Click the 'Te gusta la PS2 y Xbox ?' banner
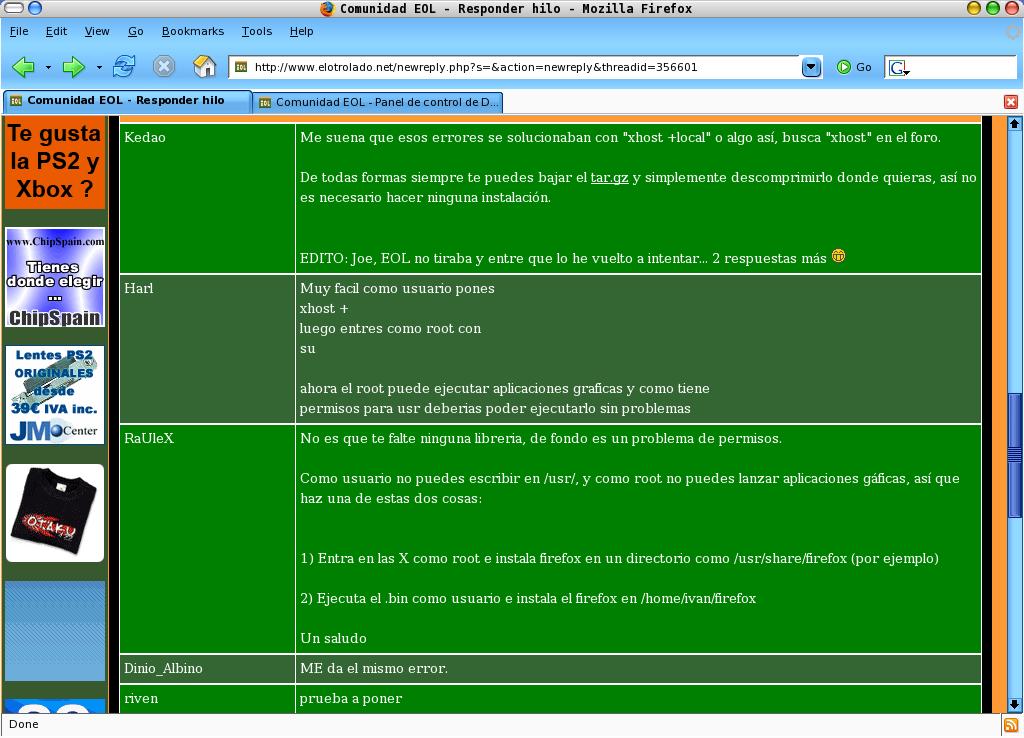The width and height of the screenshot is (1024, 738). click(55, 162)
